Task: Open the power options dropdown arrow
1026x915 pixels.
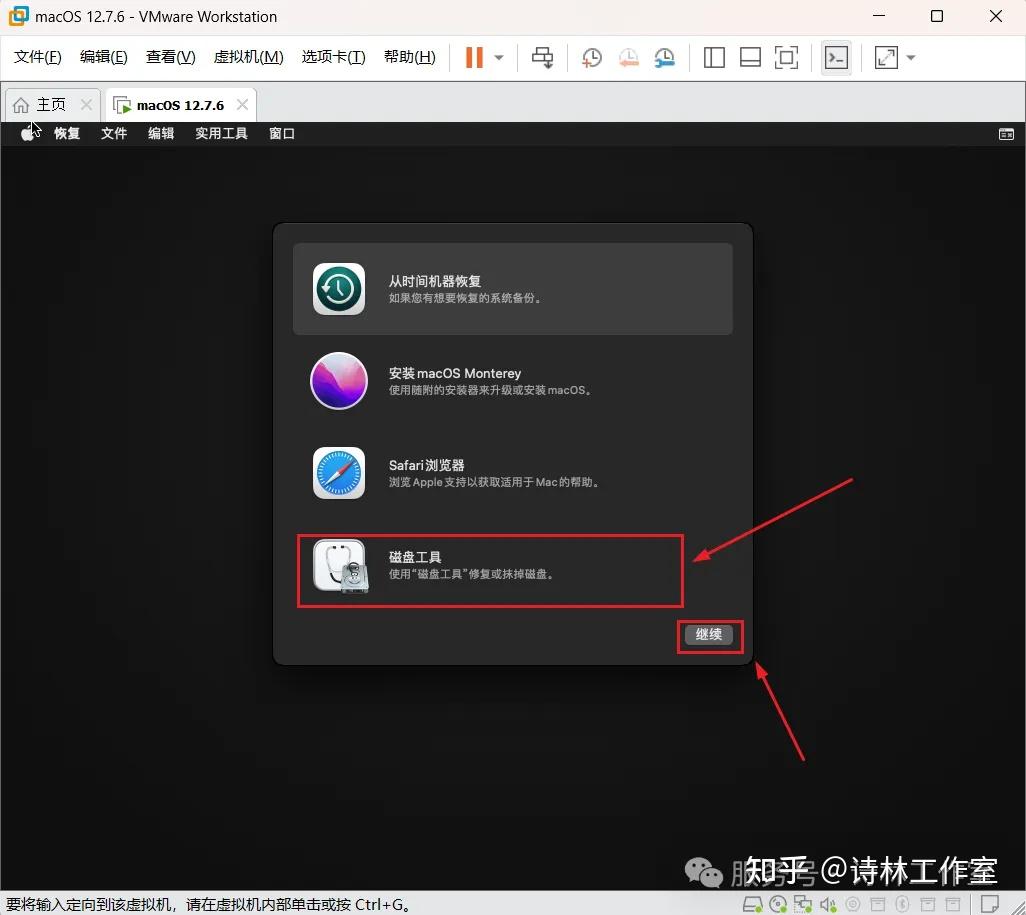Action: pyautogui.click(x=499, y=58)
